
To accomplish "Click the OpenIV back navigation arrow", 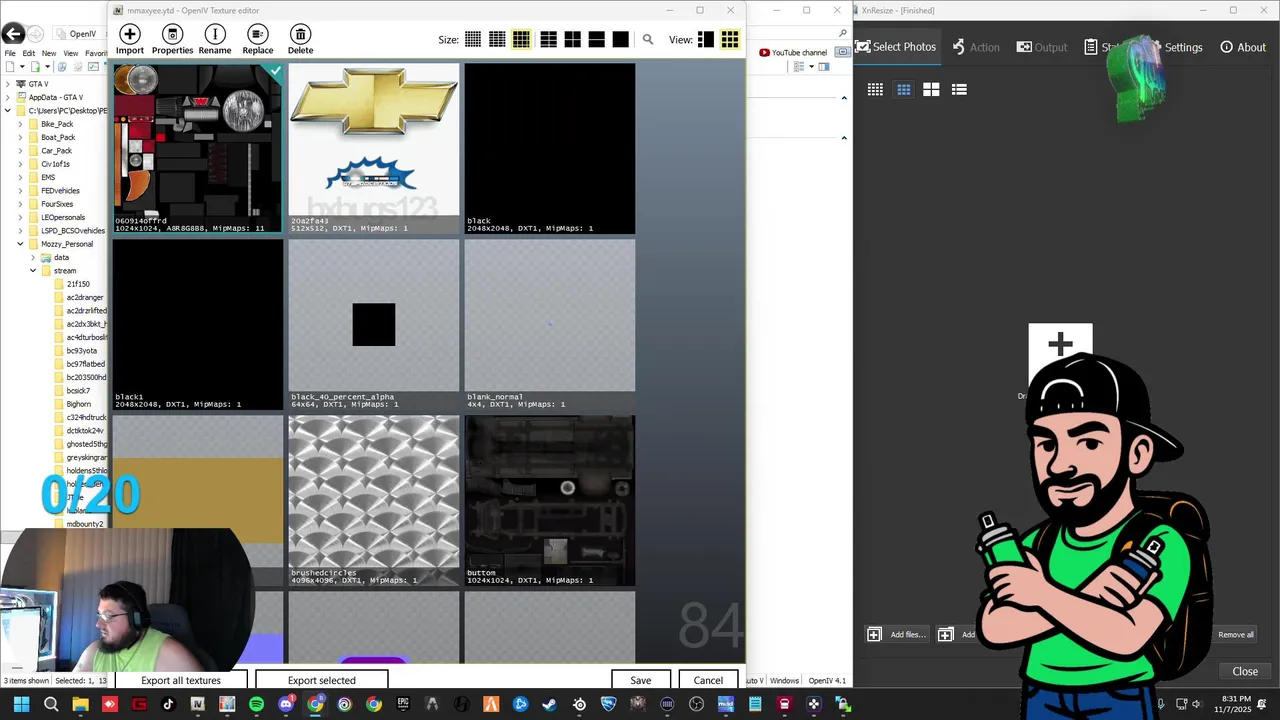I will [13, 34].
